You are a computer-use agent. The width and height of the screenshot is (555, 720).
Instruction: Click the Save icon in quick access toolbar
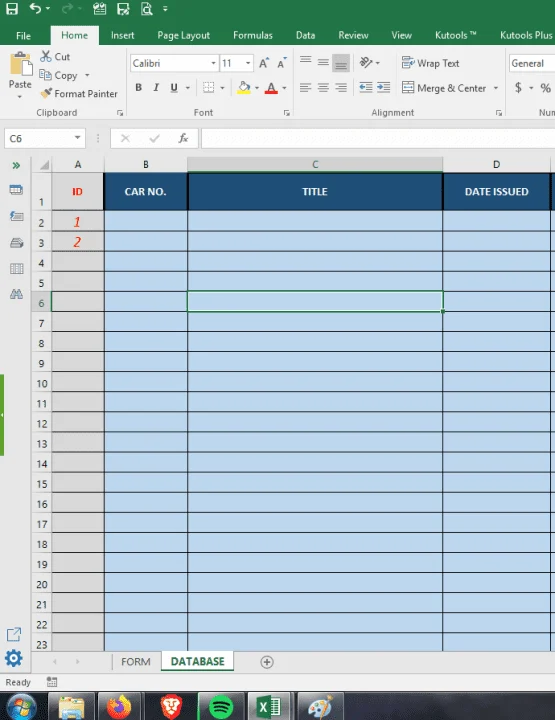12,8
